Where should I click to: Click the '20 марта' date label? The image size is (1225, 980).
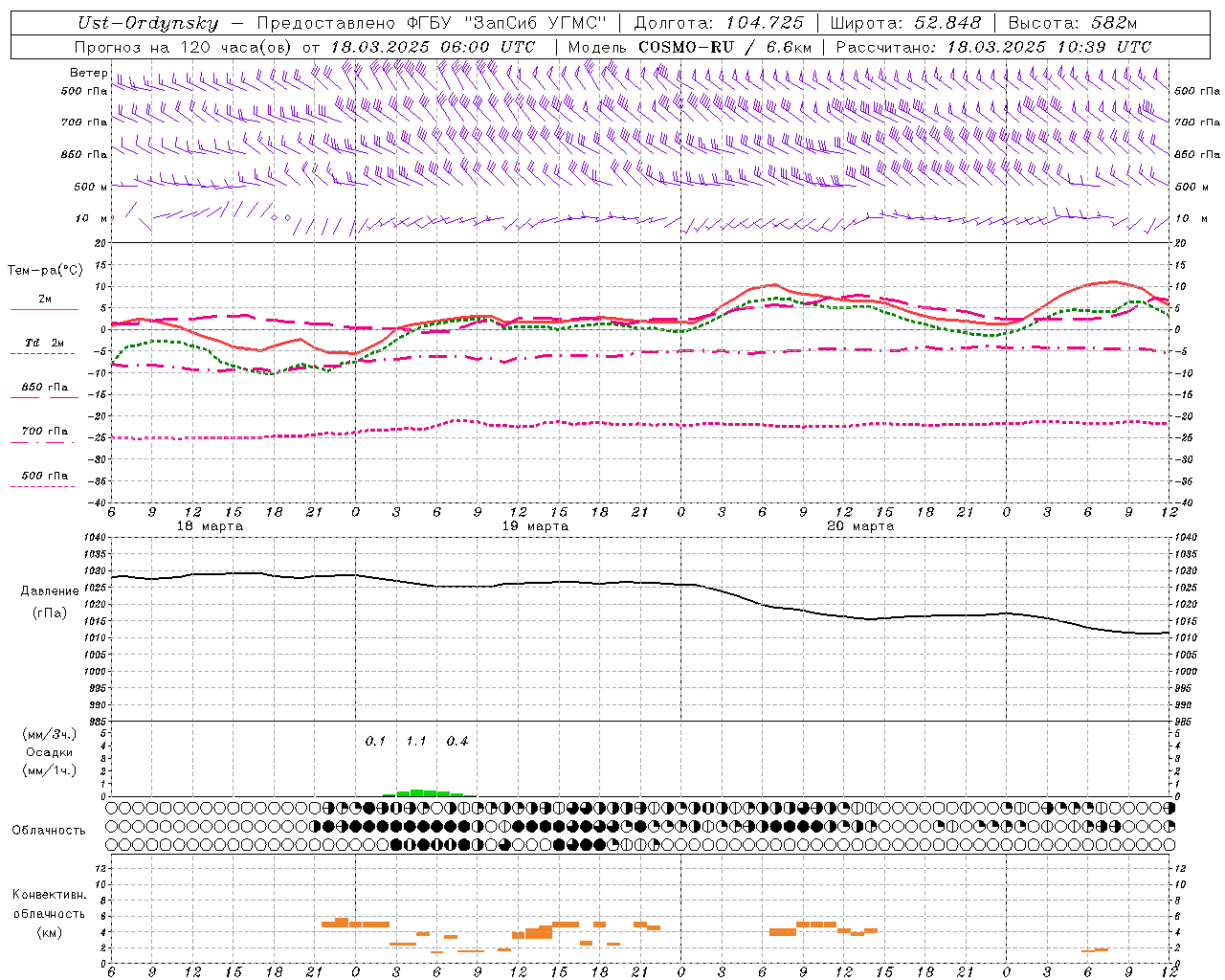[860, 526]
